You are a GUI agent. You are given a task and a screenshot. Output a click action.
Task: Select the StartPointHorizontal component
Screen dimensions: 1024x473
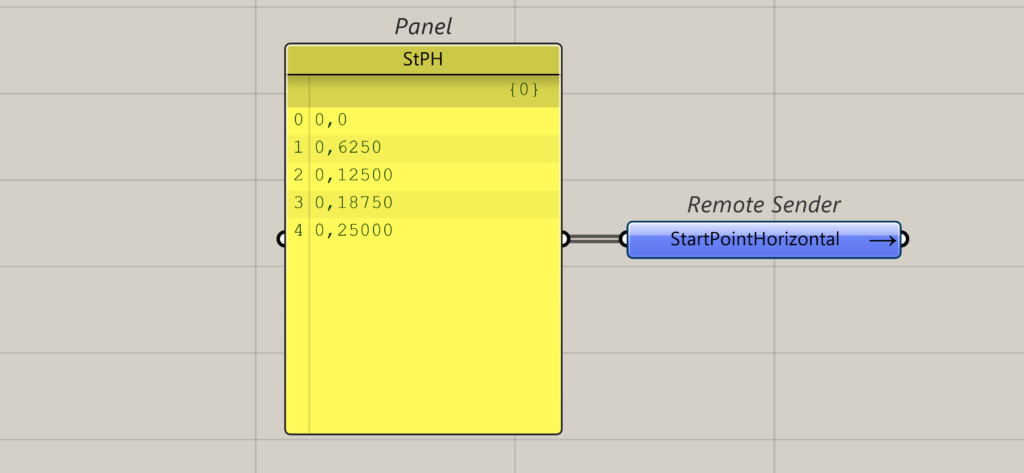coord(755,240)
